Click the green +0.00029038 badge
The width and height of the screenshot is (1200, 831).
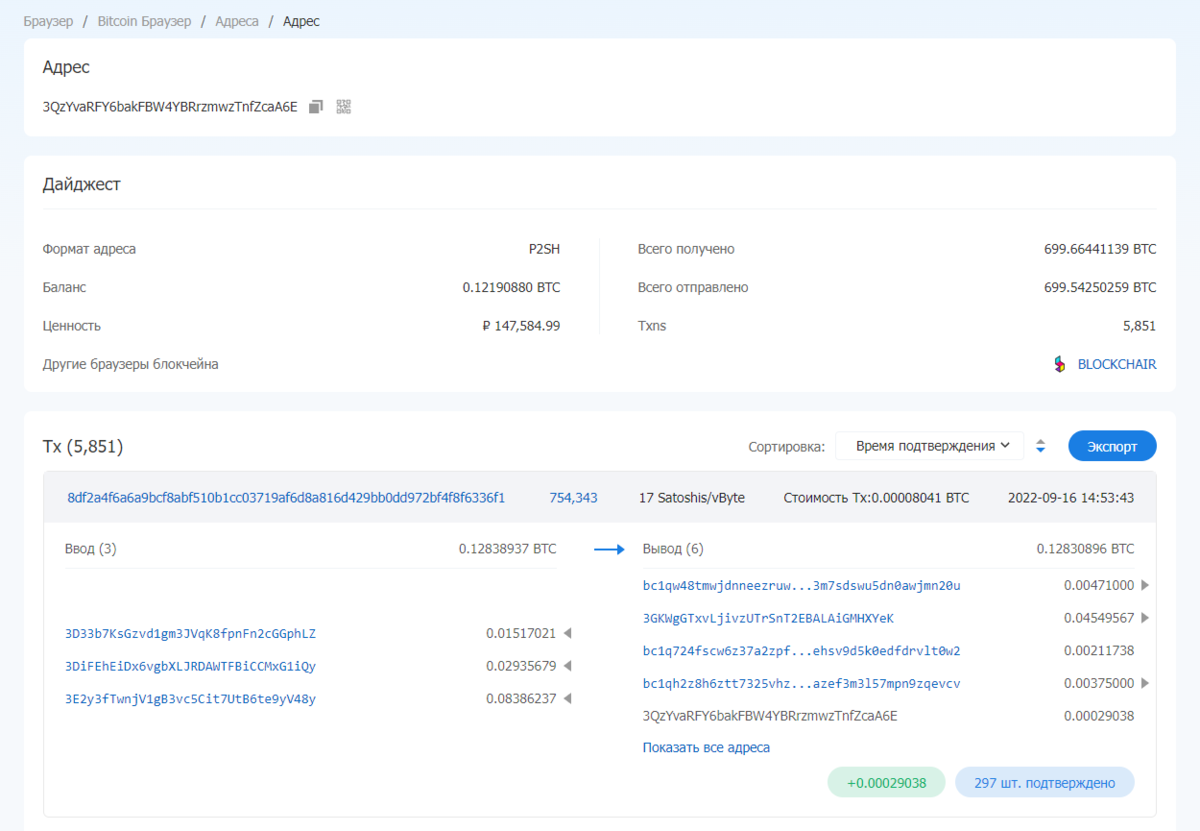(x=886, y=783)
